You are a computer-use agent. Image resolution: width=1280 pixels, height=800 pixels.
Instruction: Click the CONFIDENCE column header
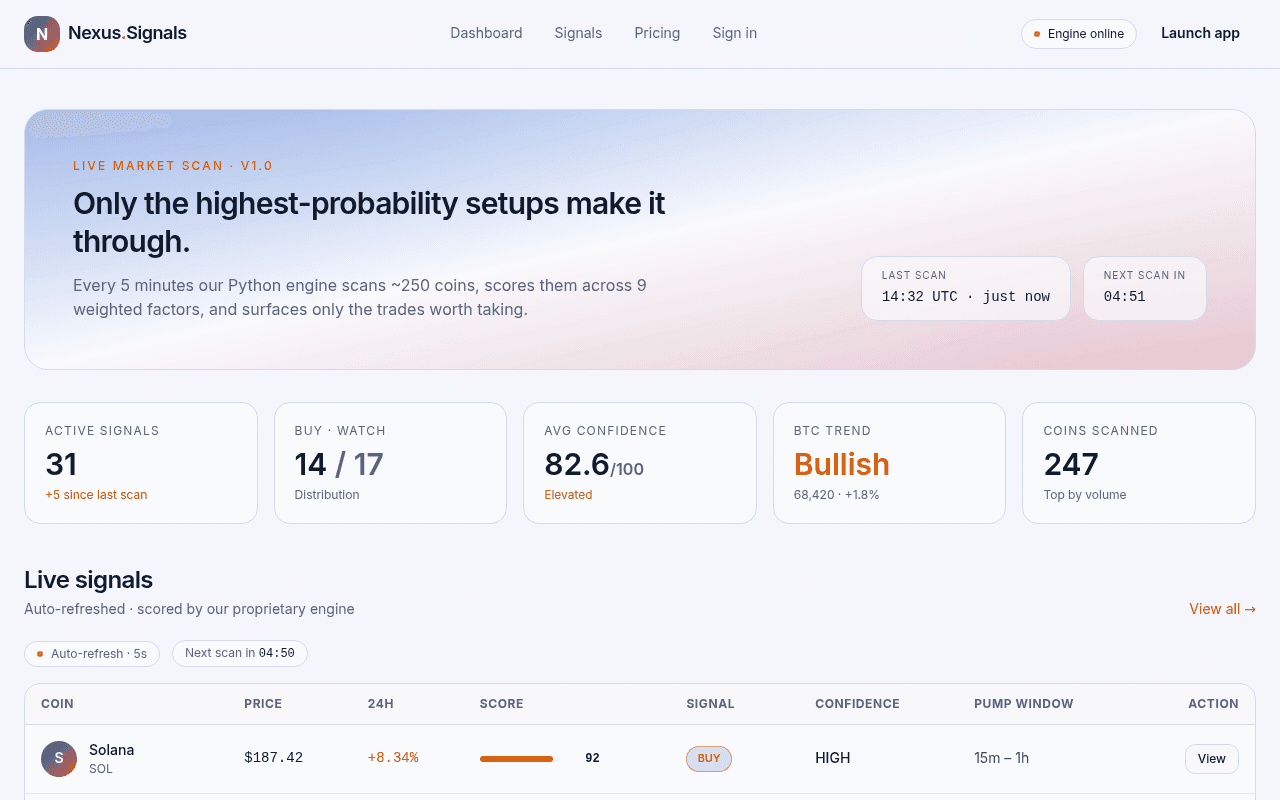857,704
